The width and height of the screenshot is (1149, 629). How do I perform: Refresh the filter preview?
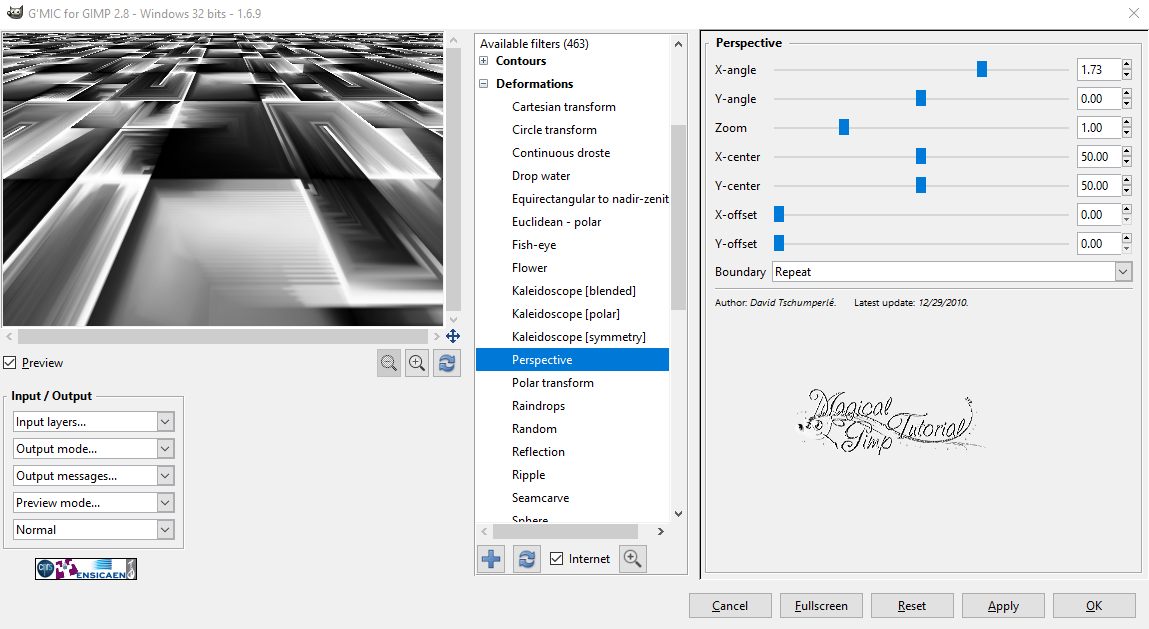click(x=446, y=362)
